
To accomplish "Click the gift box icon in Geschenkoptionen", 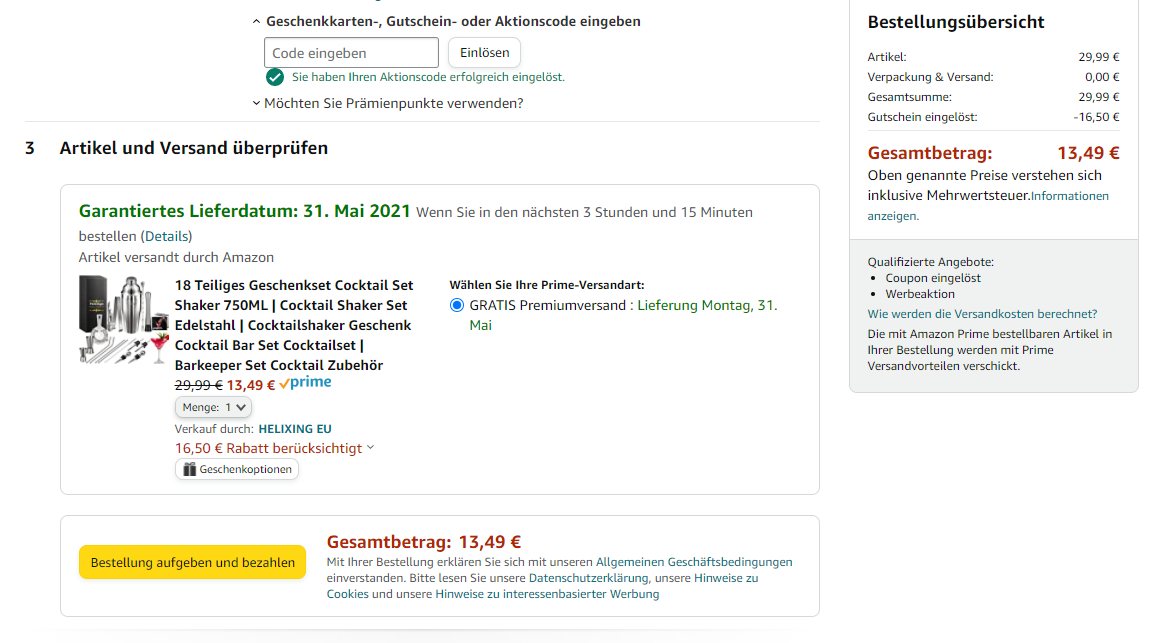I will point(189,469).
